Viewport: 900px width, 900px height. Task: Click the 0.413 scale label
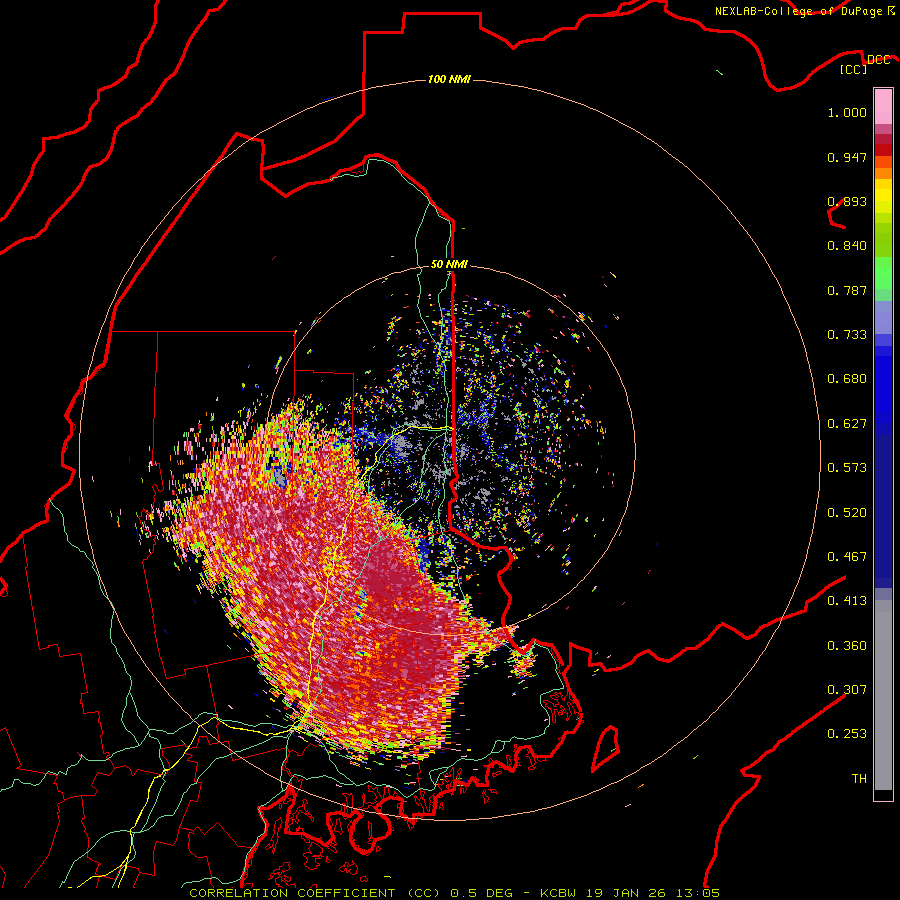[847, 601]
